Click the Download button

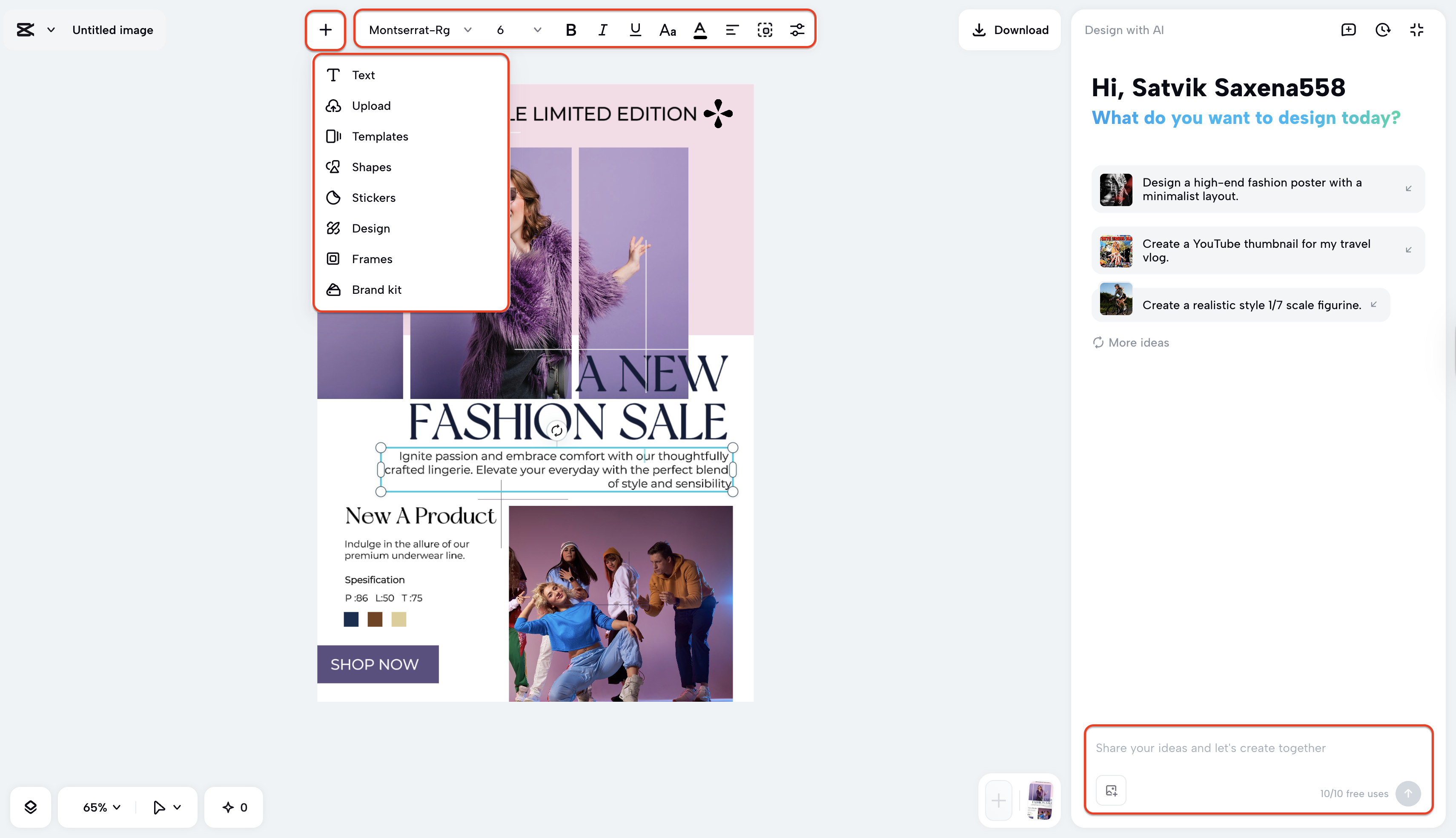pyautogui.click(x=1009, y=29)
